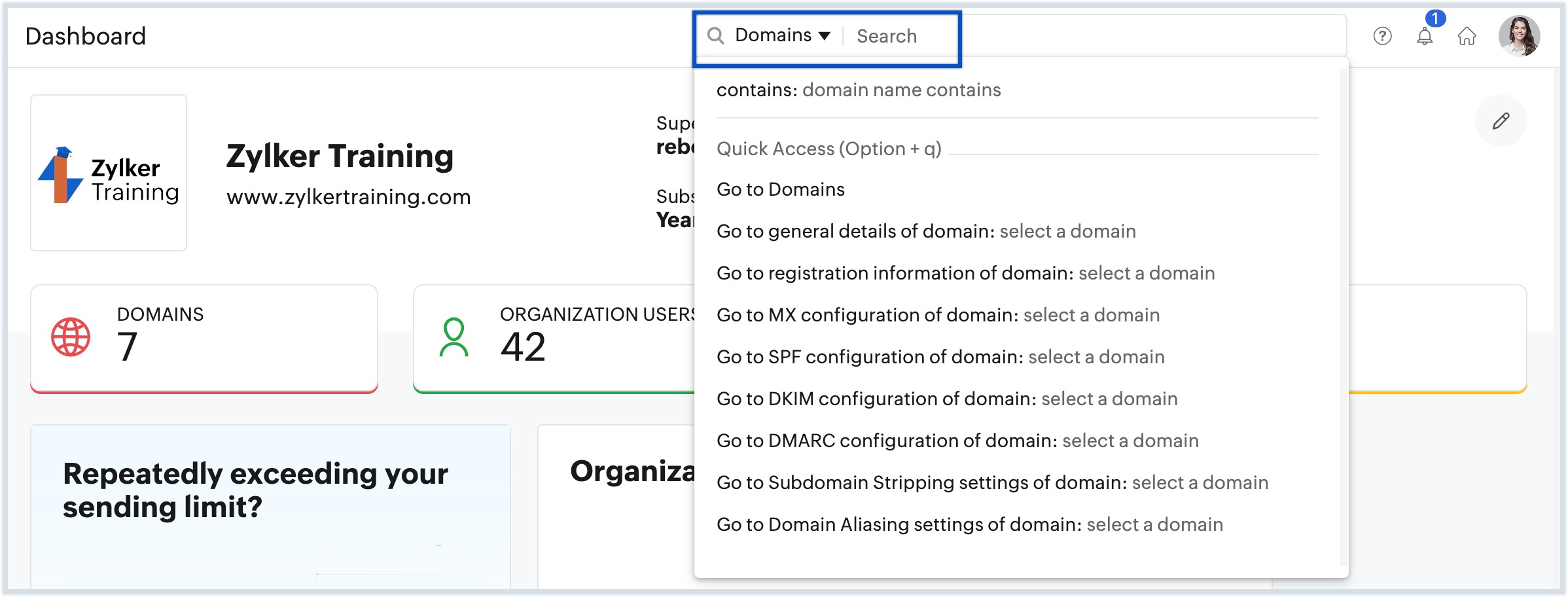Open the notifications bell icon
1568x597 pixels.
click(x=1425, y=36)
